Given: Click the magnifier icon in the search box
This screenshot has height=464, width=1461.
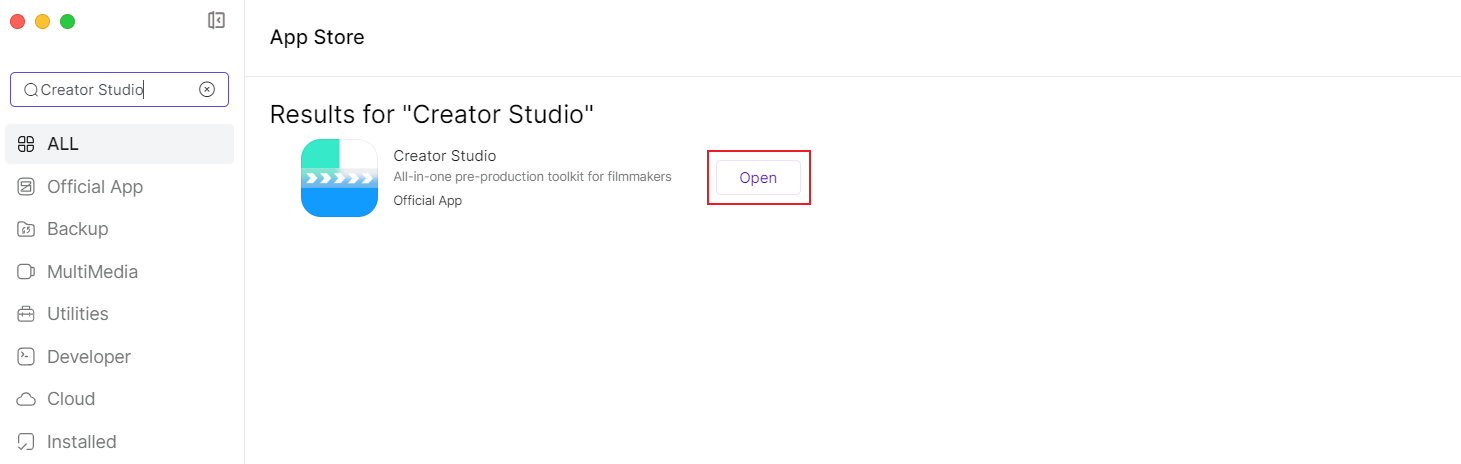Looking at the screenshot, I should pos(30,90).
